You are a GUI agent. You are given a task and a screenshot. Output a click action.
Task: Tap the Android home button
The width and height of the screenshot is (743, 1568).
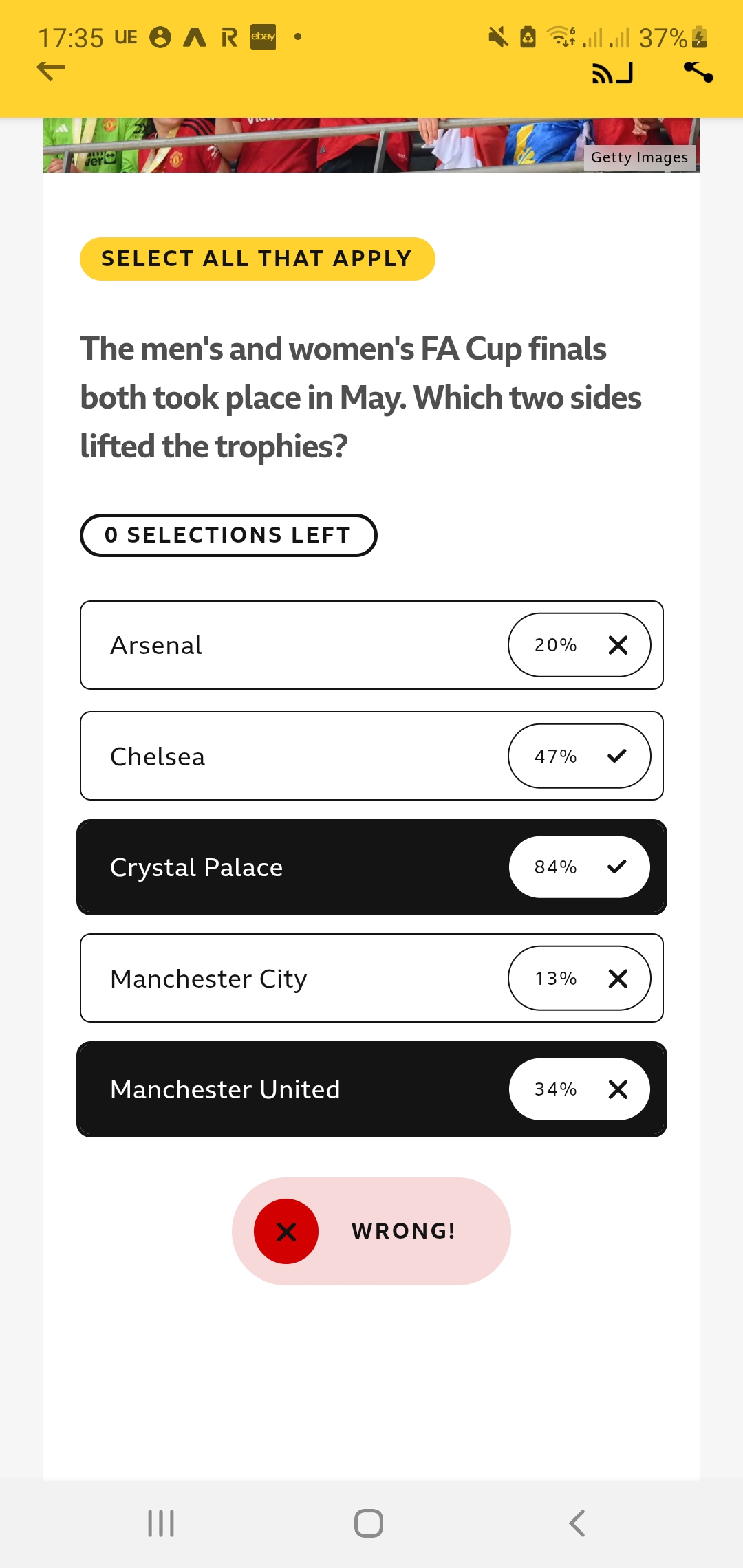click(369, 1523)
